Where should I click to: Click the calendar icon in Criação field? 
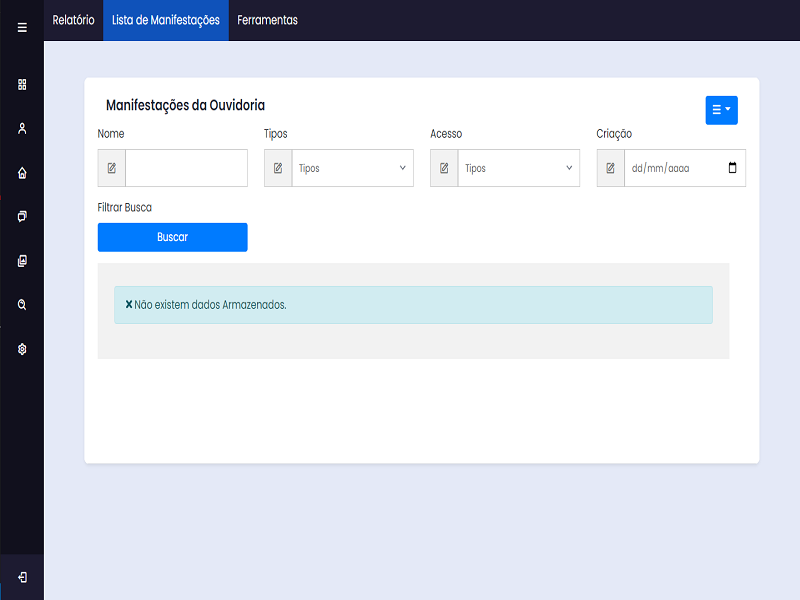(732, 168)
